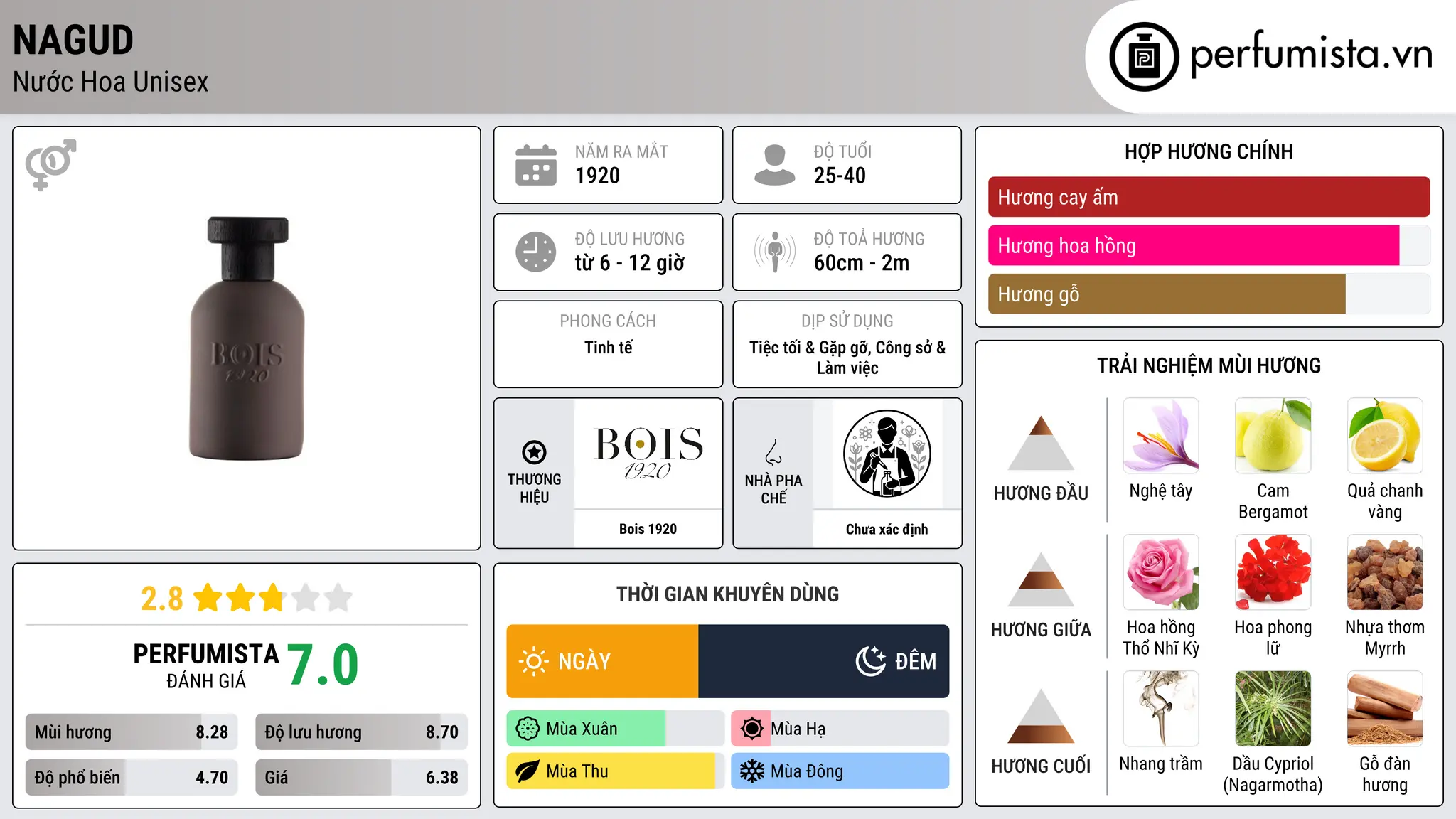
Task: Click the nose icon above Nhà pha chế
Action: (x=773, y=451)
